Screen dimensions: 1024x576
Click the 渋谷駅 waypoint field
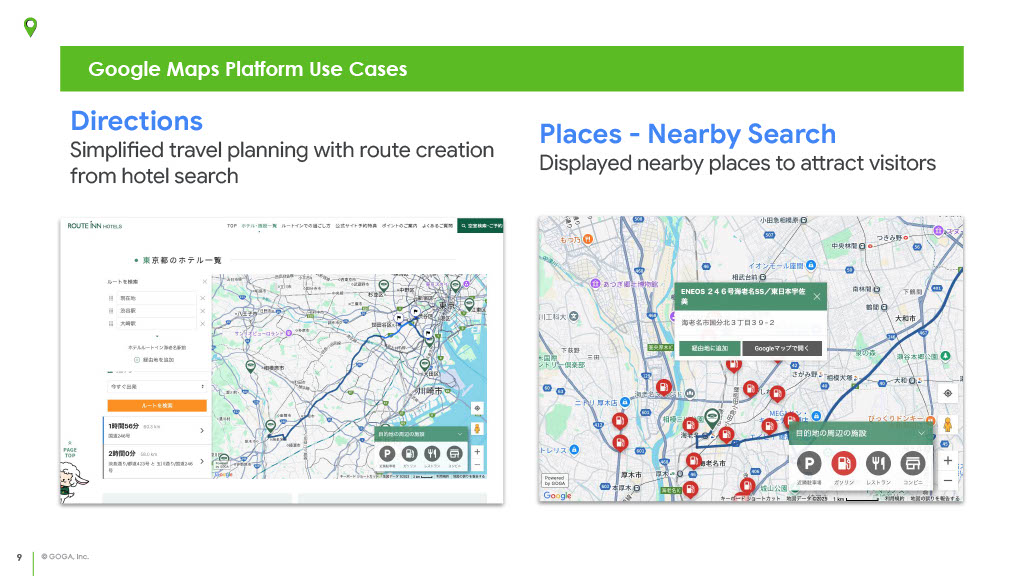pos(156,311)
